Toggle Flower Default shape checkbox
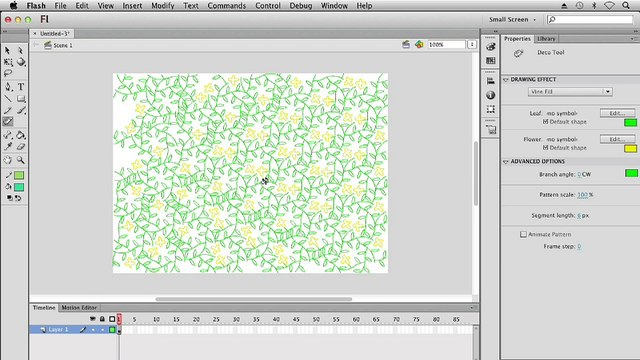640x360 pixels. coord(545,148)
